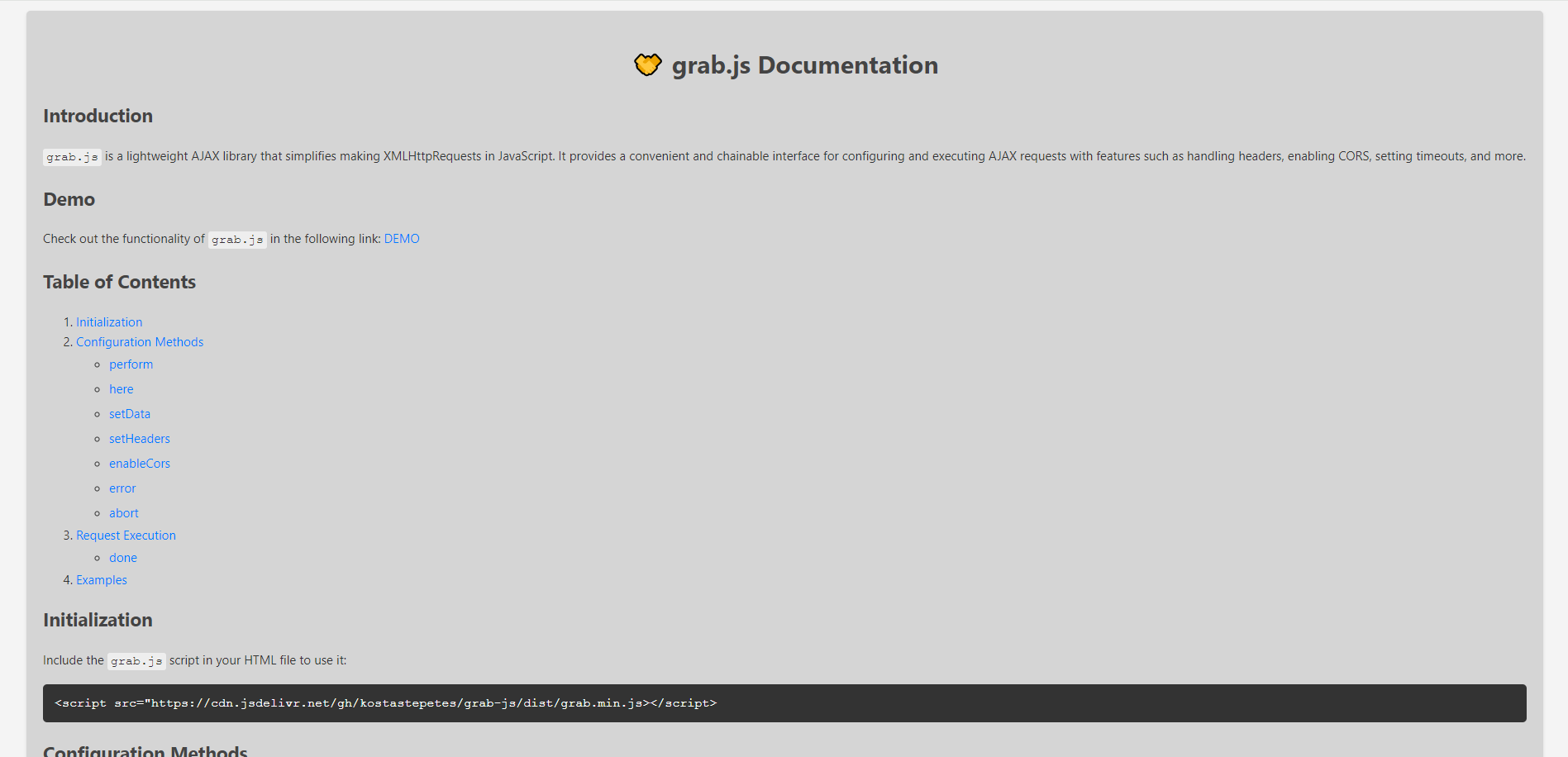Open the error method link
Image resolution: width=1568 pixels, height=757 pixels.
coord(122,488)
